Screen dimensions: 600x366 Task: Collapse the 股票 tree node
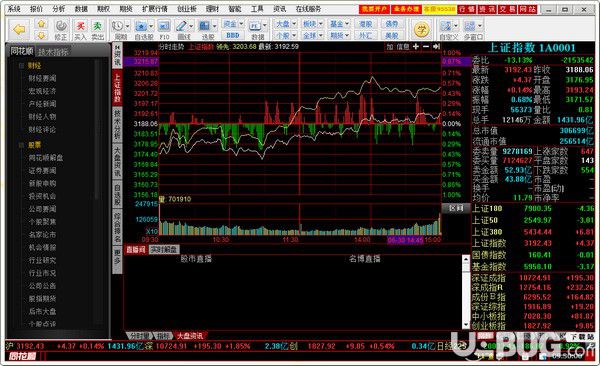click(x=21, y=145)
